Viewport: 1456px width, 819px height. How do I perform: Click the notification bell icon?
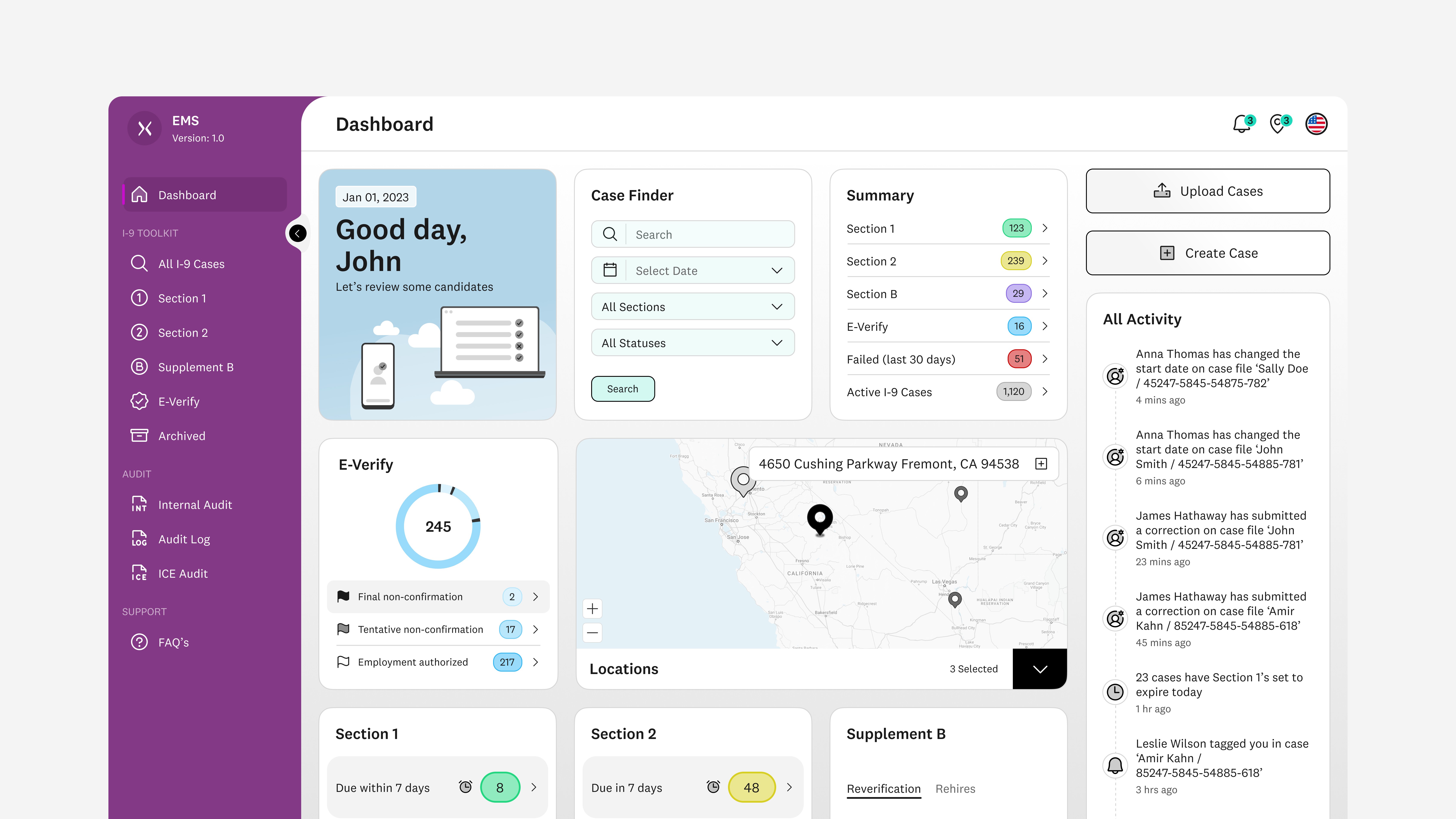pos(1241,124)
